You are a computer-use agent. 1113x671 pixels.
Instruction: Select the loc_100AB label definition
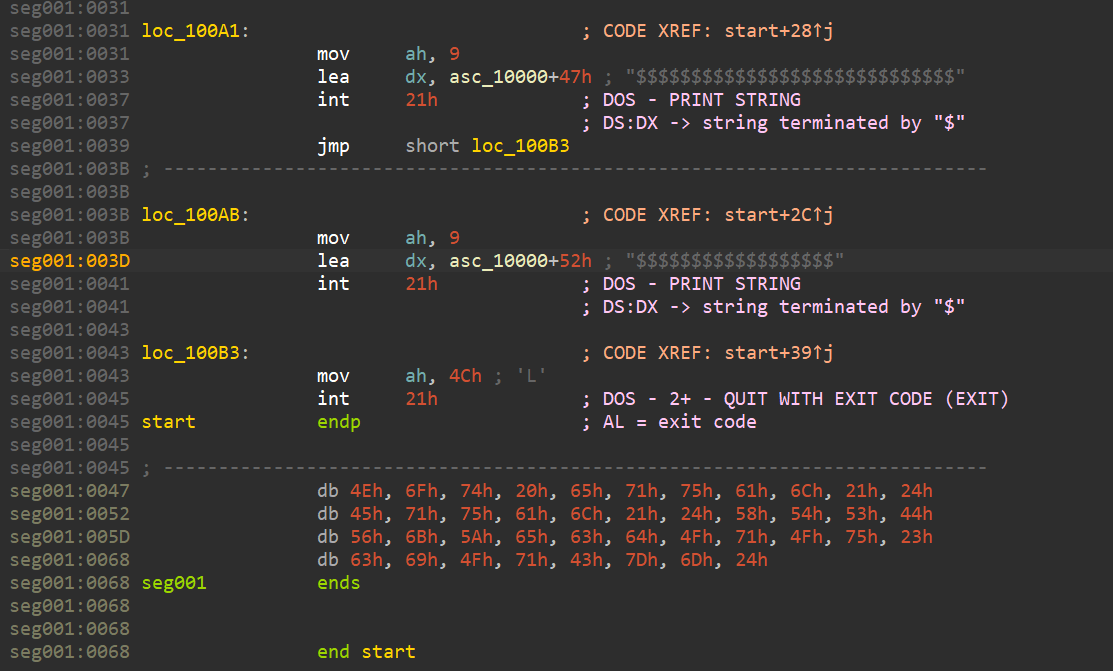tap(194, 215)
